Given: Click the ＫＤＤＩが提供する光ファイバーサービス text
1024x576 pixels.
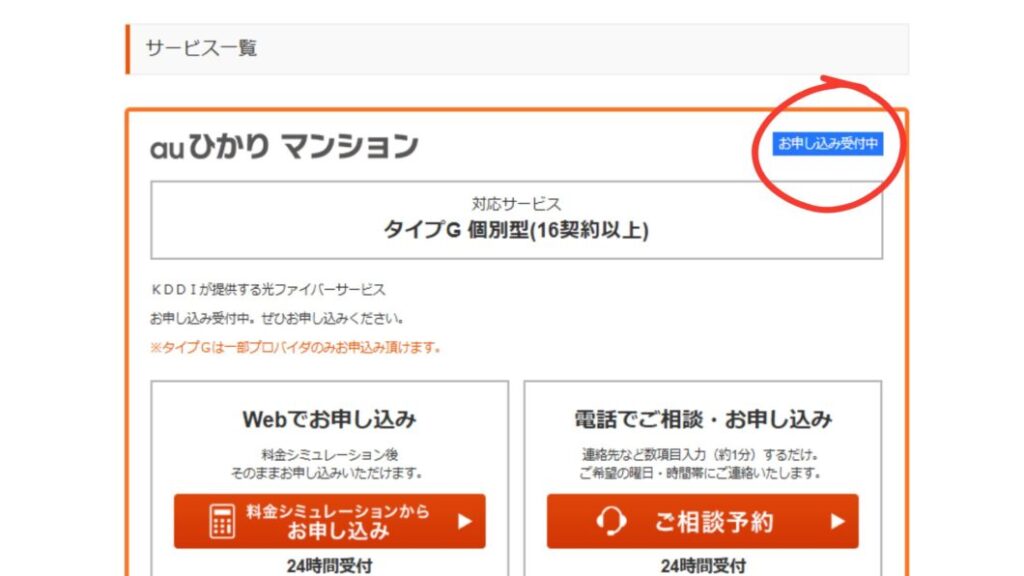Looking at the screenshot, I should [x=268, y=289].
